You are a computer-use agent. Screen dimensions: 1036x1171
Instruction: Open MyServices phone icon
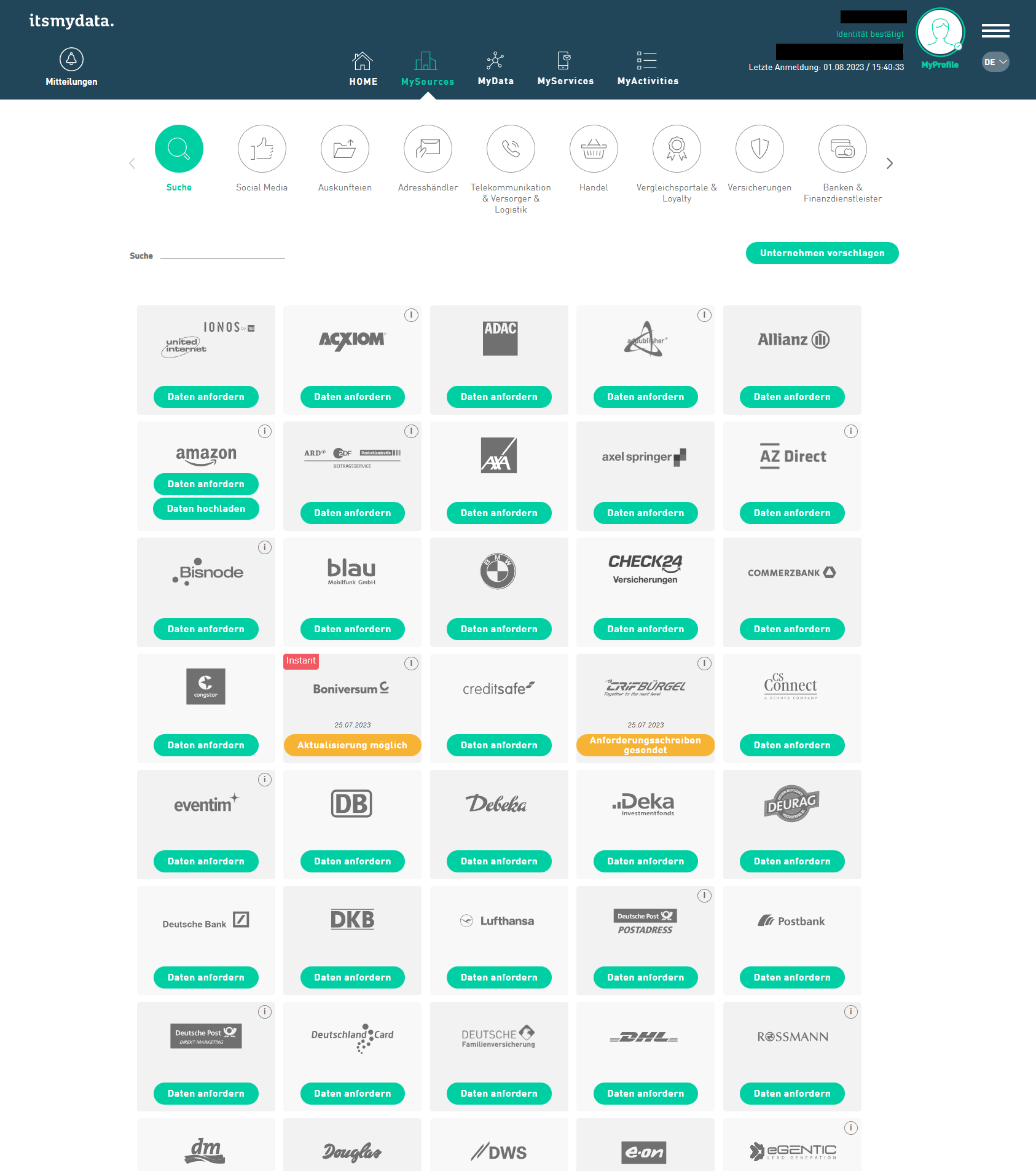point(564,61)
